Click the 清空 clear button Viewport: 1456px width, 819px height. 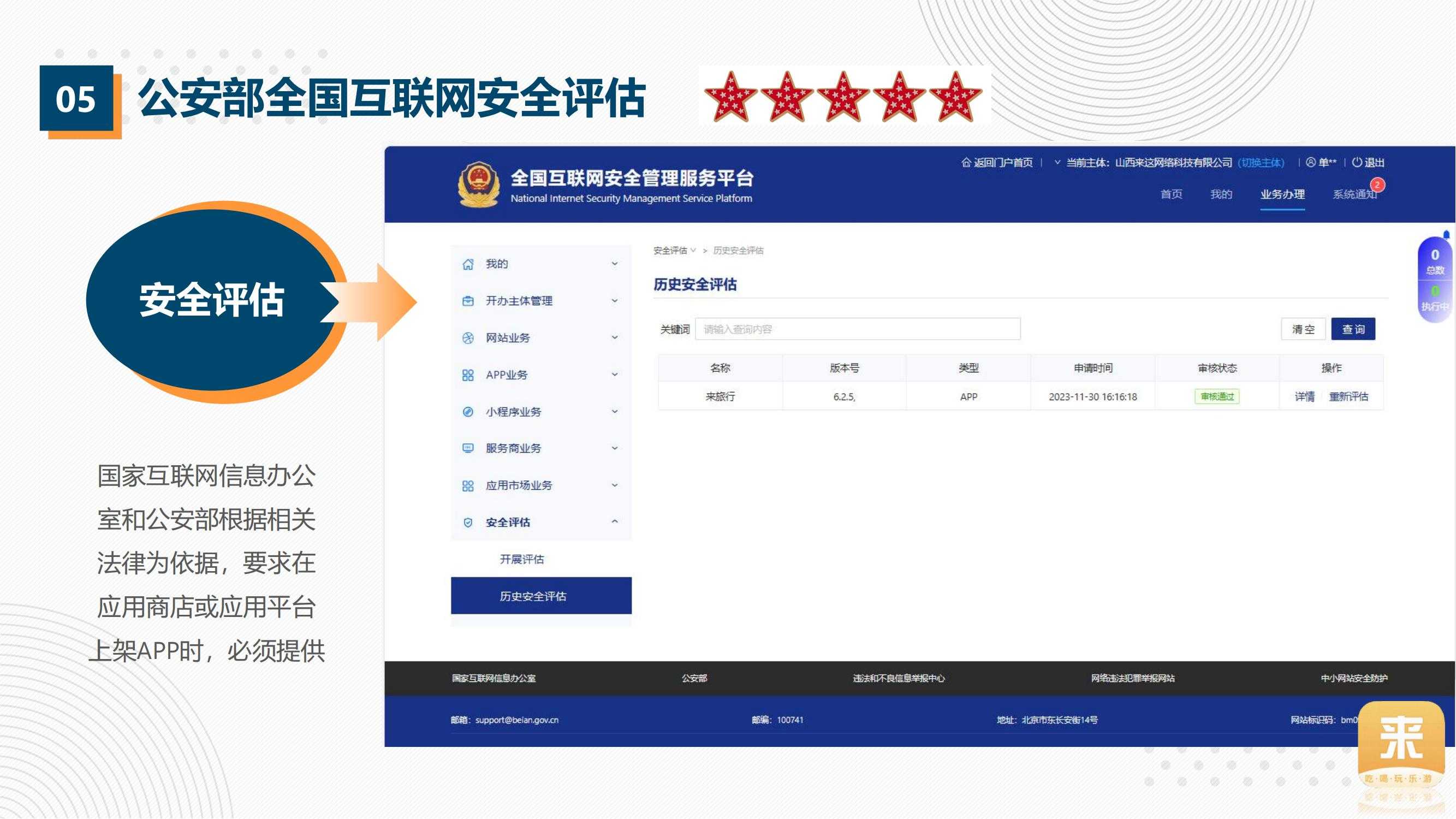[x=1303, y=330]
